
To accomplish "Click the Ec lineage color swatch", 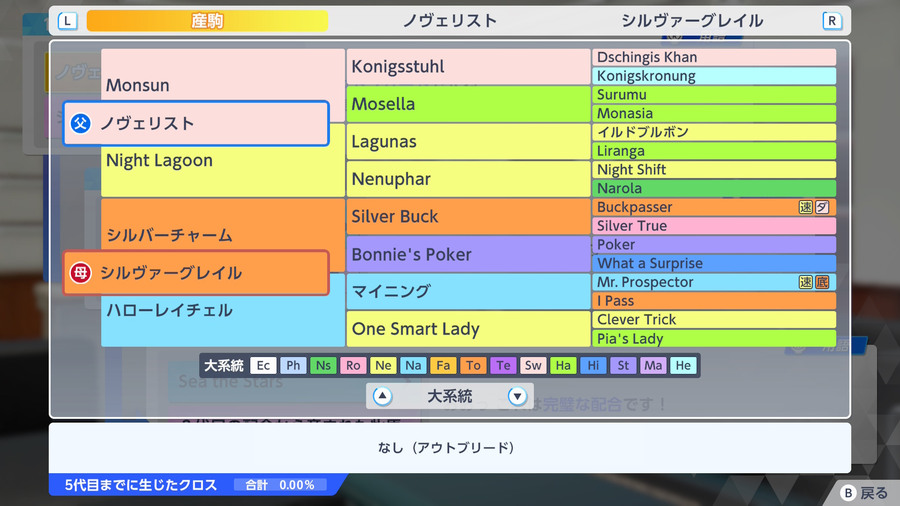I will pos(263,365).
